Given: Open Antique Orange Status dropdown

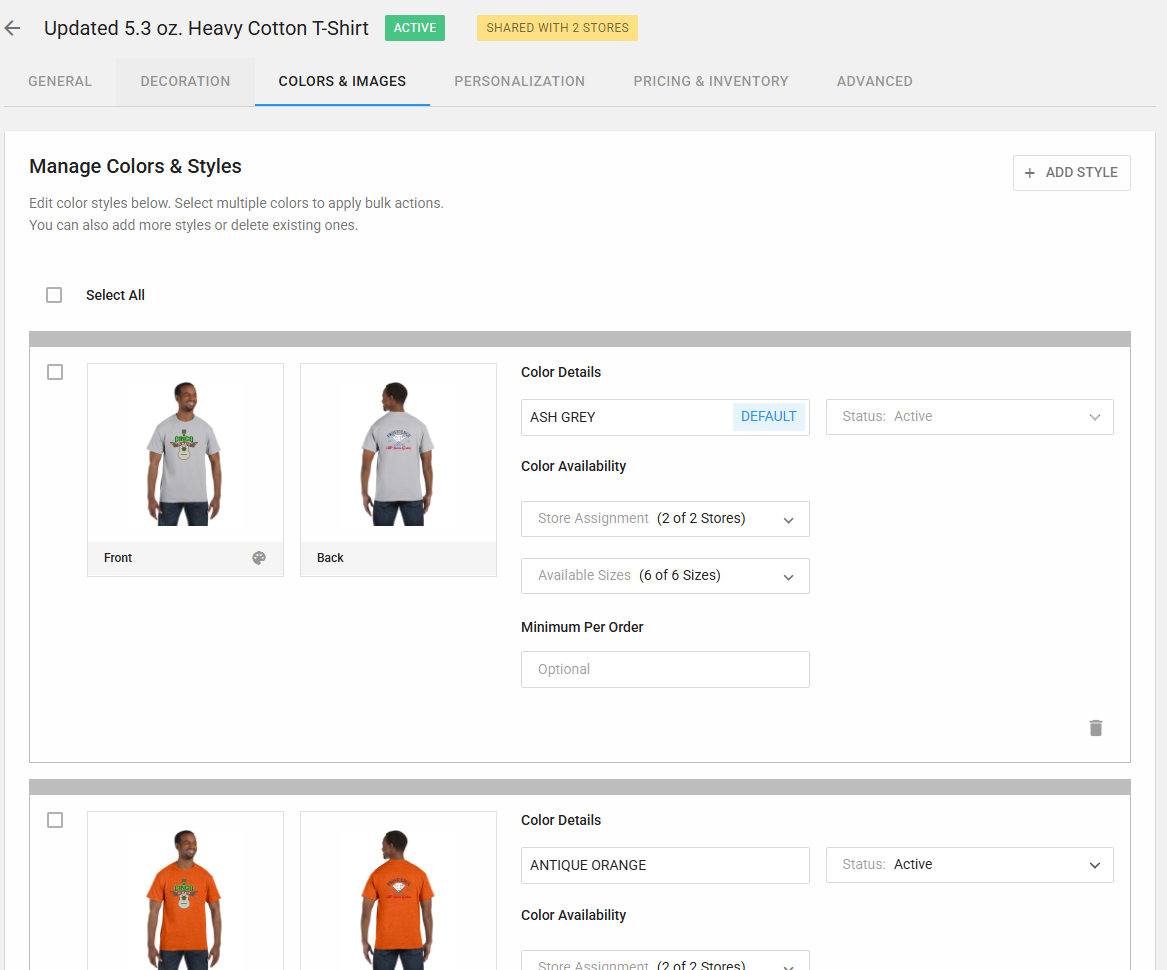Looking at the screenshot, I should pyautogui.click(x=969, y=865).
